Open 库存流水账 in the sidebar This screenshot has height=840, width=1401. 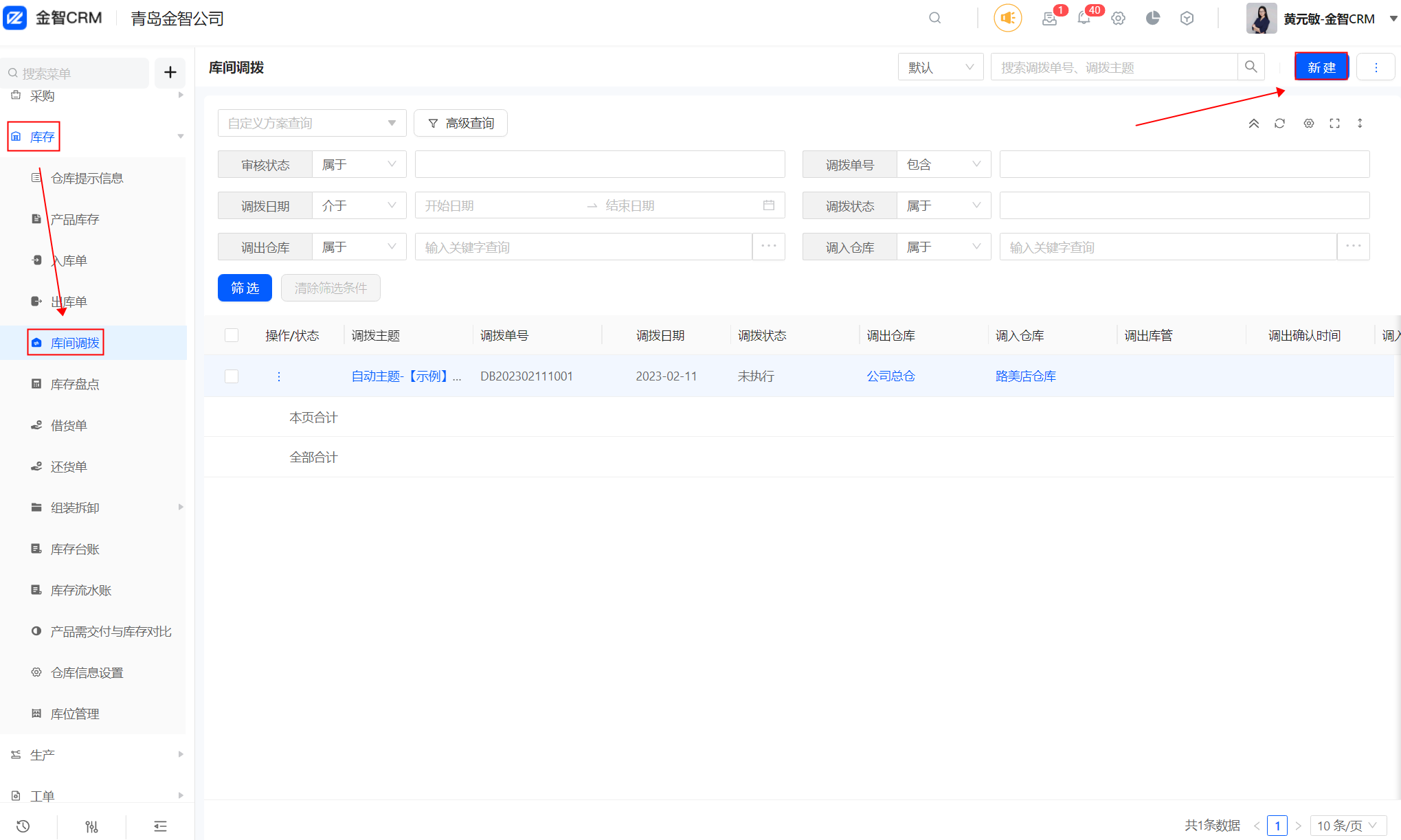(x=80, y=590)
